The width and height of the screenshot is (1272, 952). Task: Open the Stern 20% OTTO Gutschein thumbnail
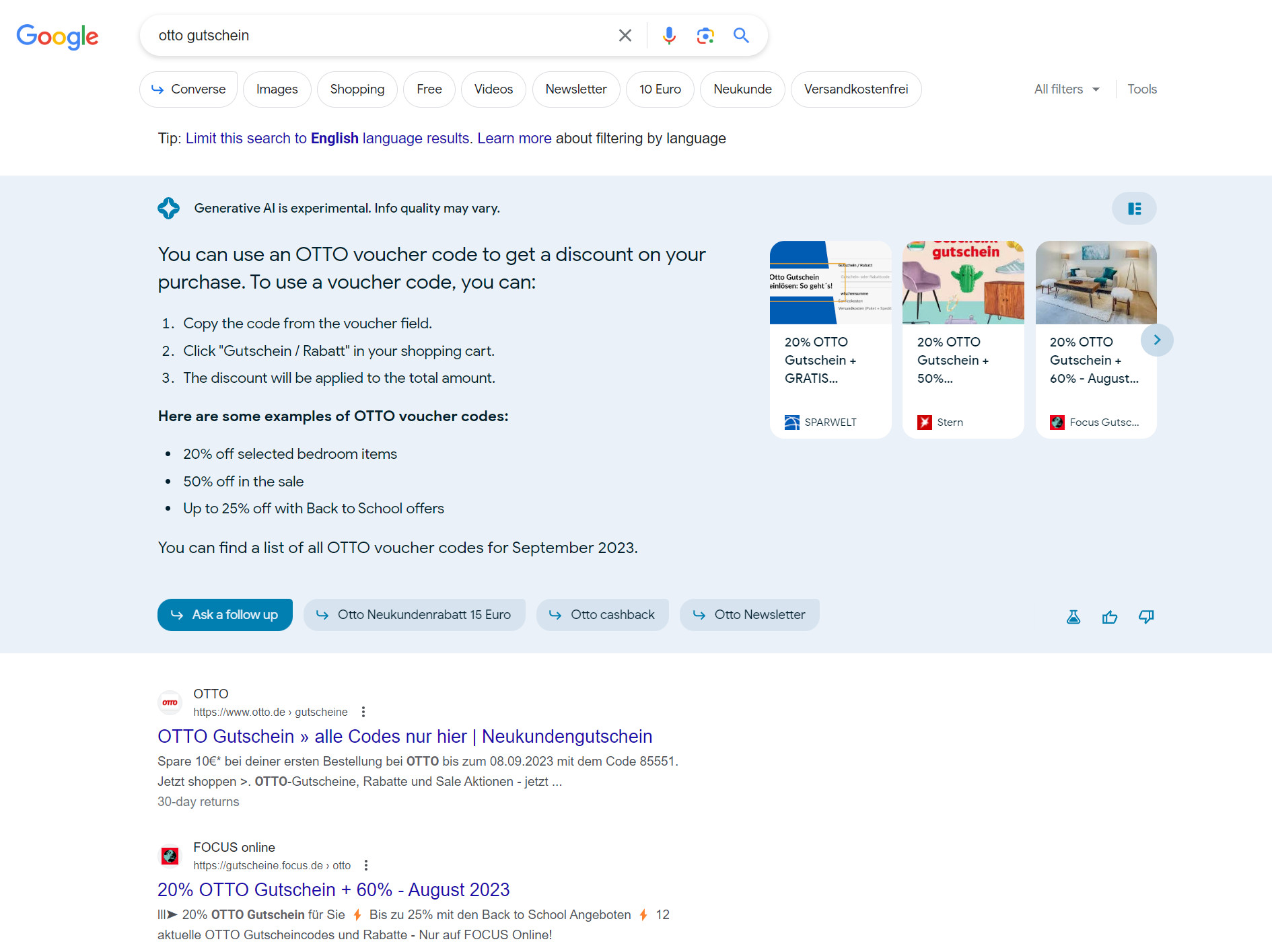(962, 283)
